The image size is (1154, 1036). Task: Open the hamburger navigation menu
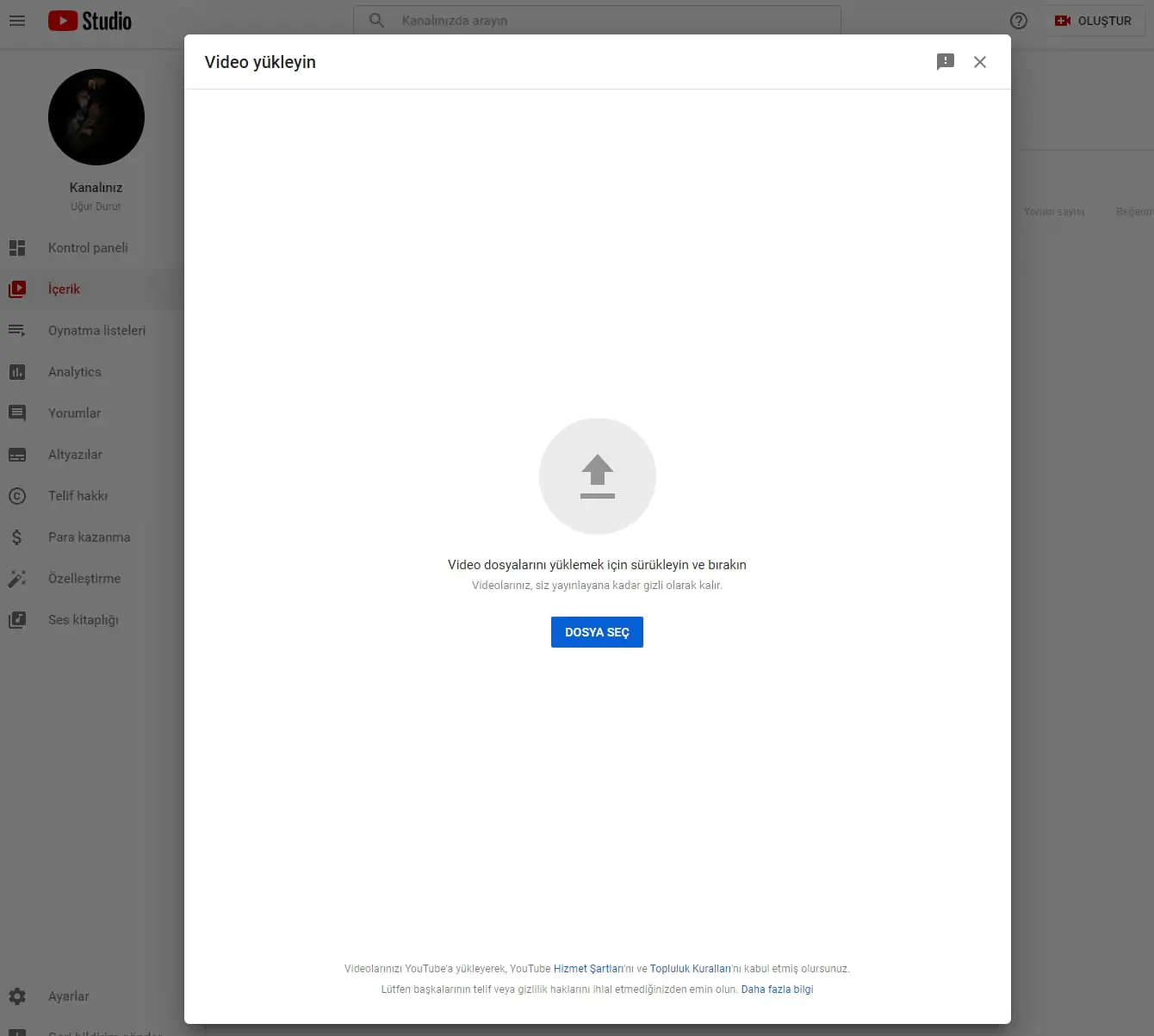click(17, 21)
